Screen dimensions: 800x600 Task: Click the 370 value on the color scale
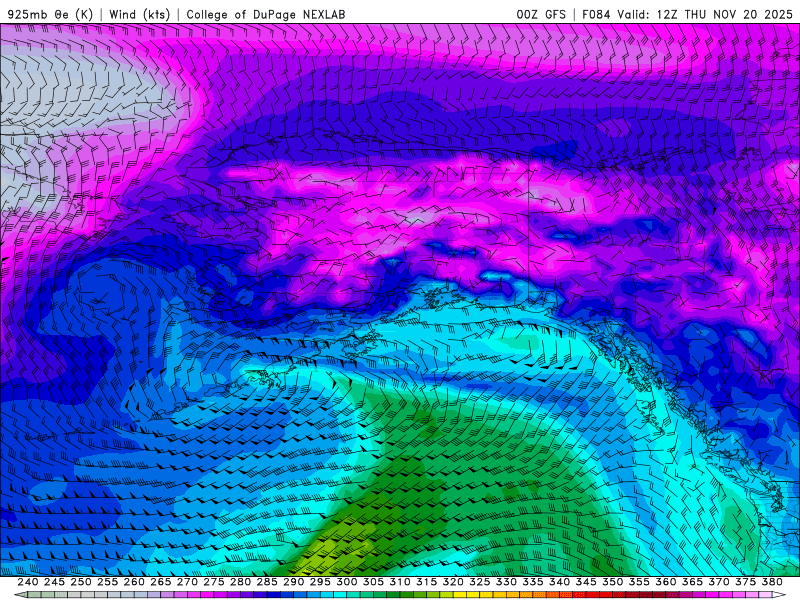coord(718,582)
